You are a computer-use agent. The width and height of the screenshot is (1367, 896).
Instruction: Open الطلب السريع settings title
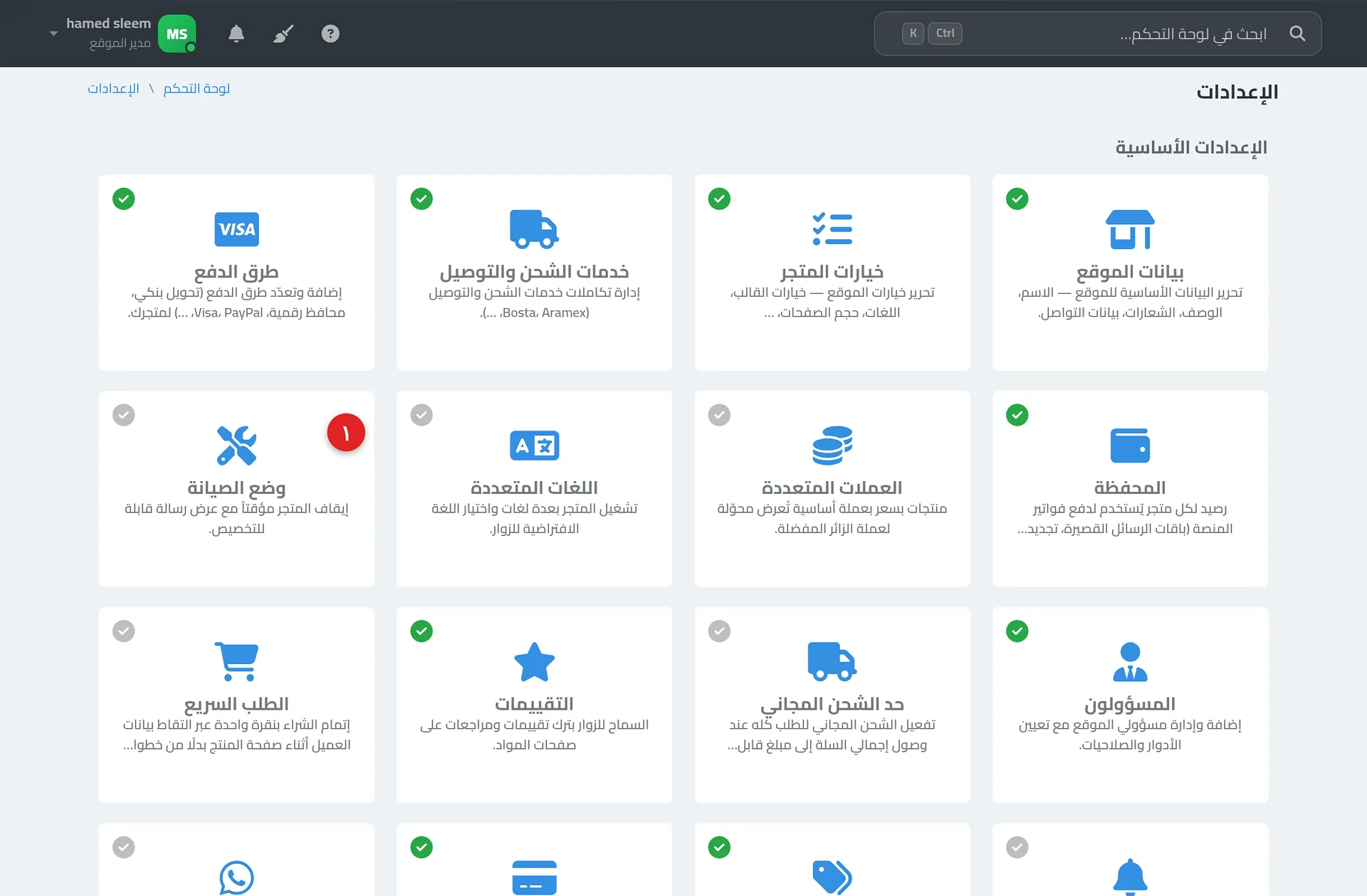pyautogui.click(x=236, y=705)
